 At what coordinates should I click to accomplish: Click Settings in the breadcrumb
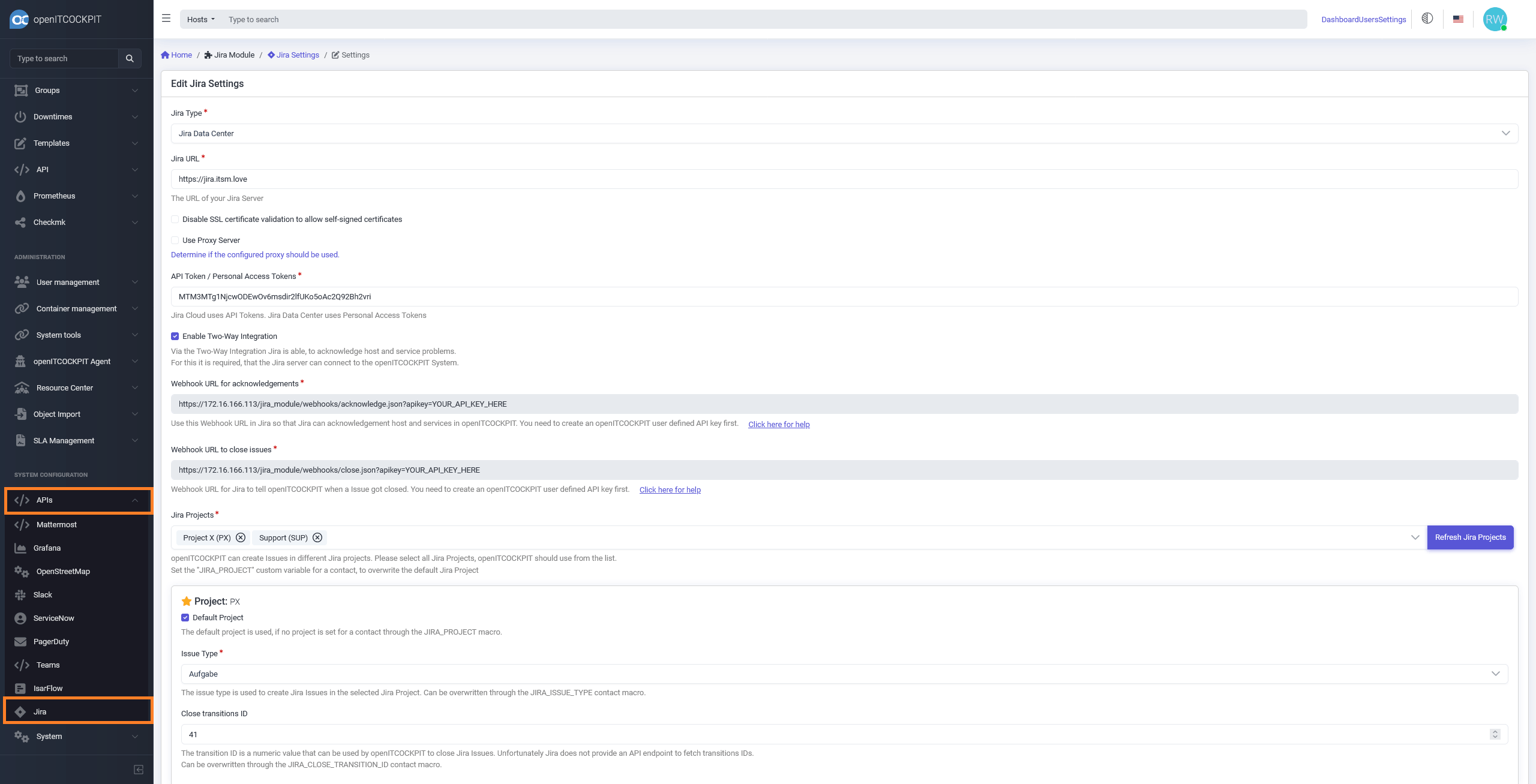(x=350, y=55)
